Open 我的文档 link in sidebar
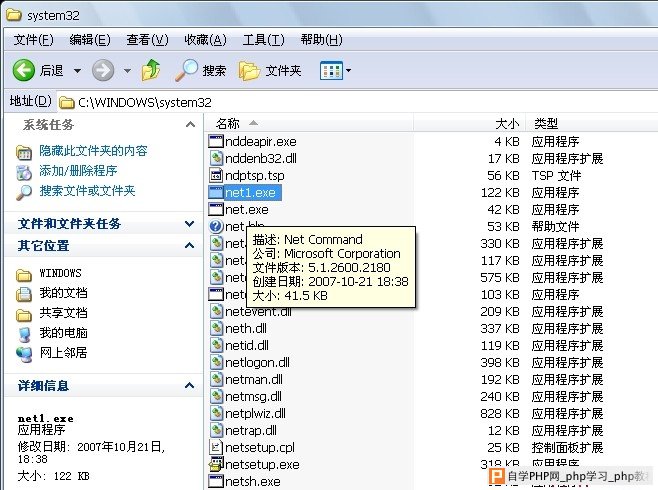658x490 pixels. tap(63, 293)
